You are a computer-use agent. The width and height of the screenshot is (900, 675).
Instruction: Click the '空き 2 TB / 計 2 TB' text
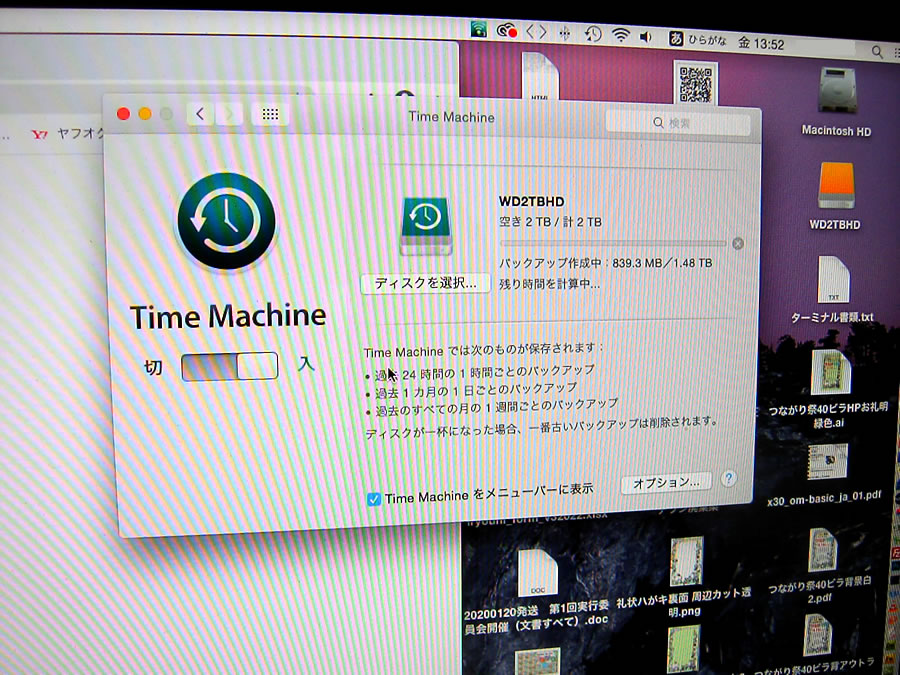(550, 222)
